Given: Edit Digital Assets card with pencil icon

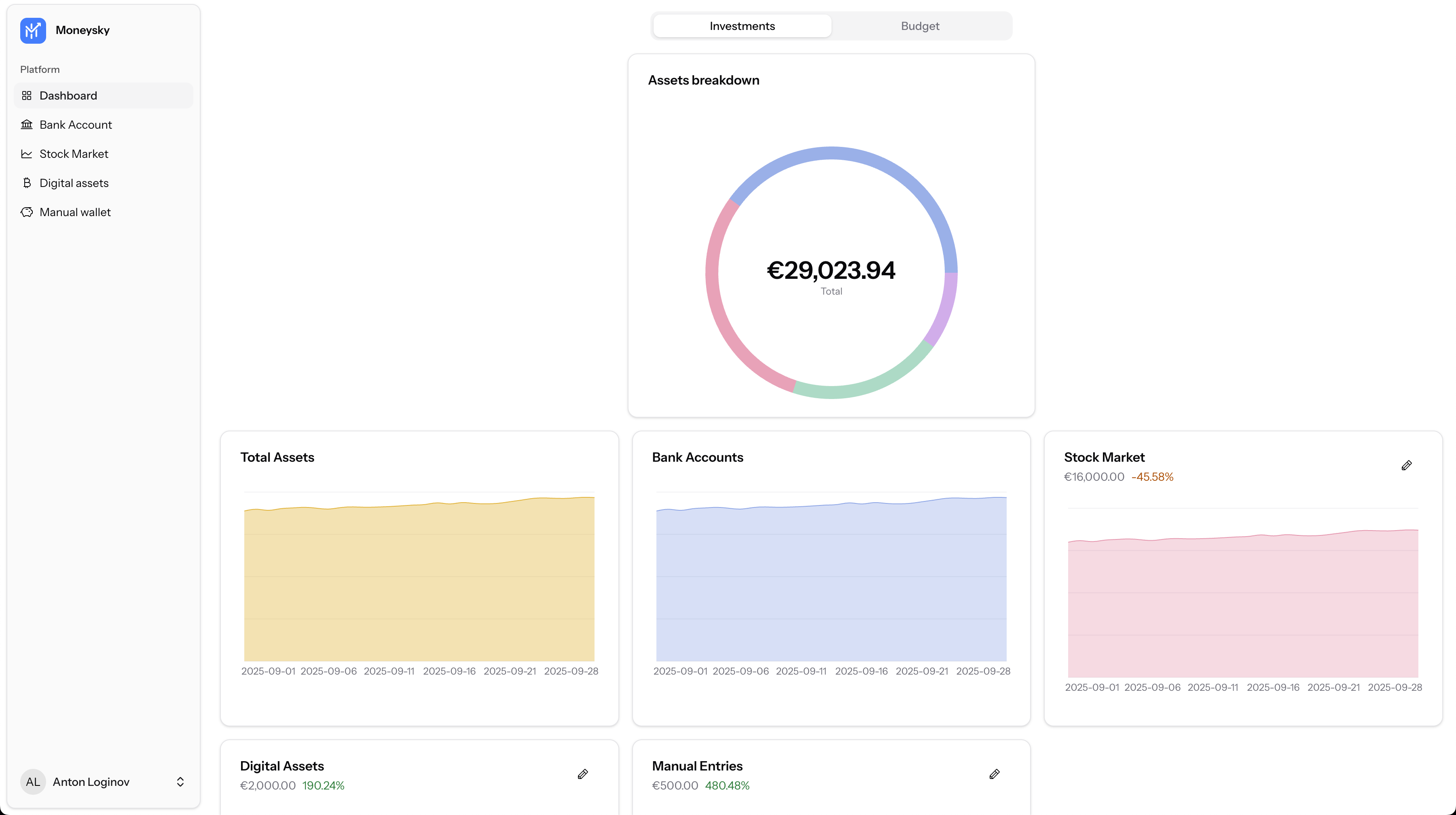Looking at the screenshot, I should [583, 774].
